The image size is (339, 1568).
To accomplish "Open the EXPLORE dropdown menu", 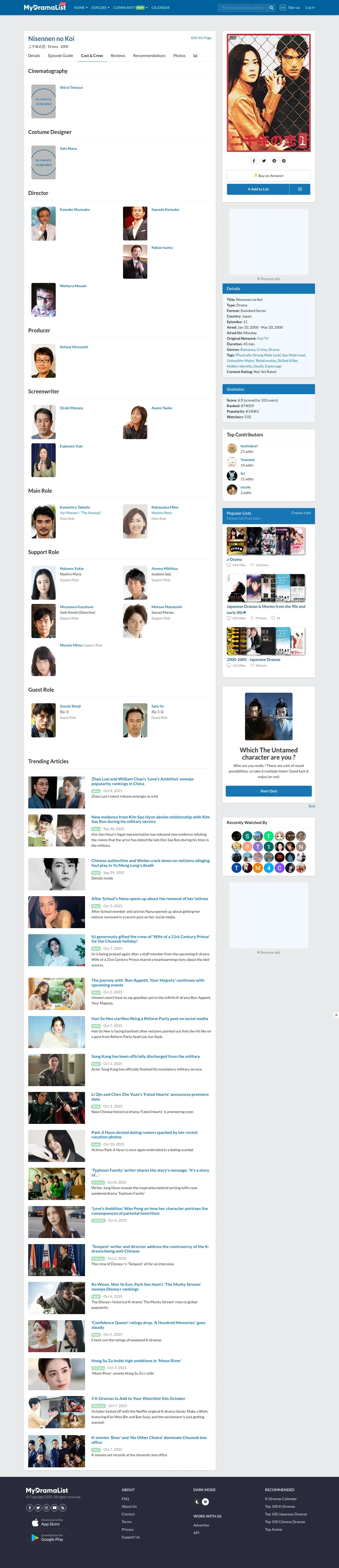I will click(x=100, y=8).
